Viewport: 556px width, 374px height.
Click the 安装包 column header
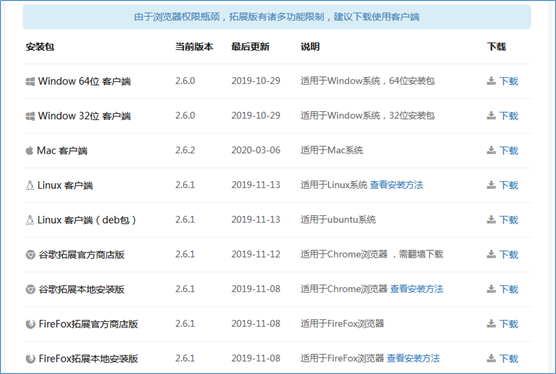[40, 47]
